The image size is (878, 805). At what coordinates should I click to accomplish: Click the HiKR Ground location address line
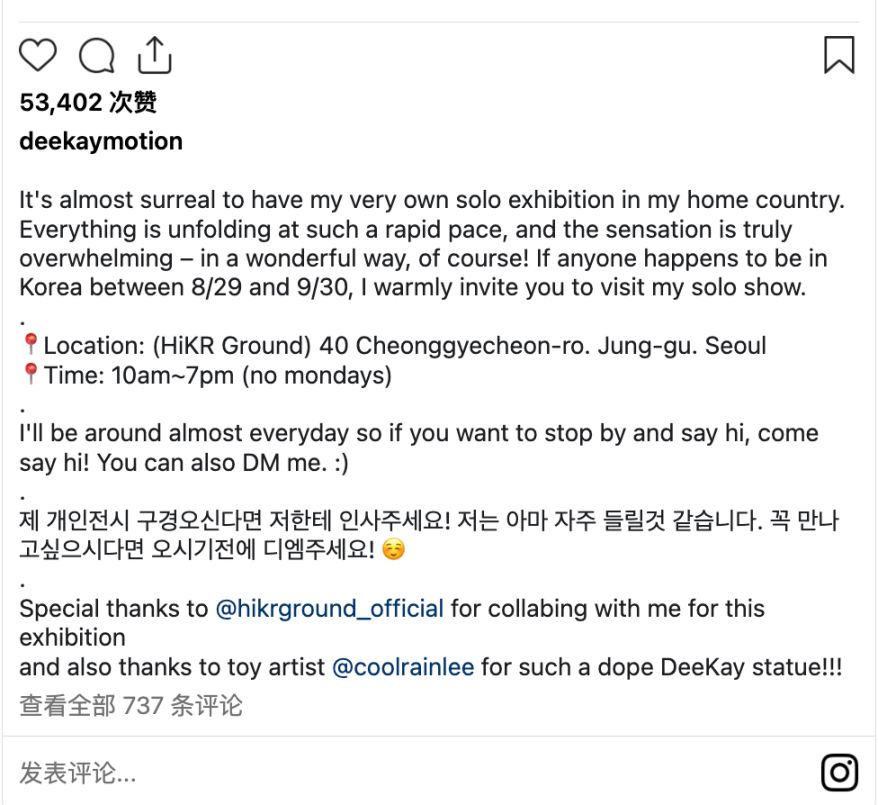point(405,347)
